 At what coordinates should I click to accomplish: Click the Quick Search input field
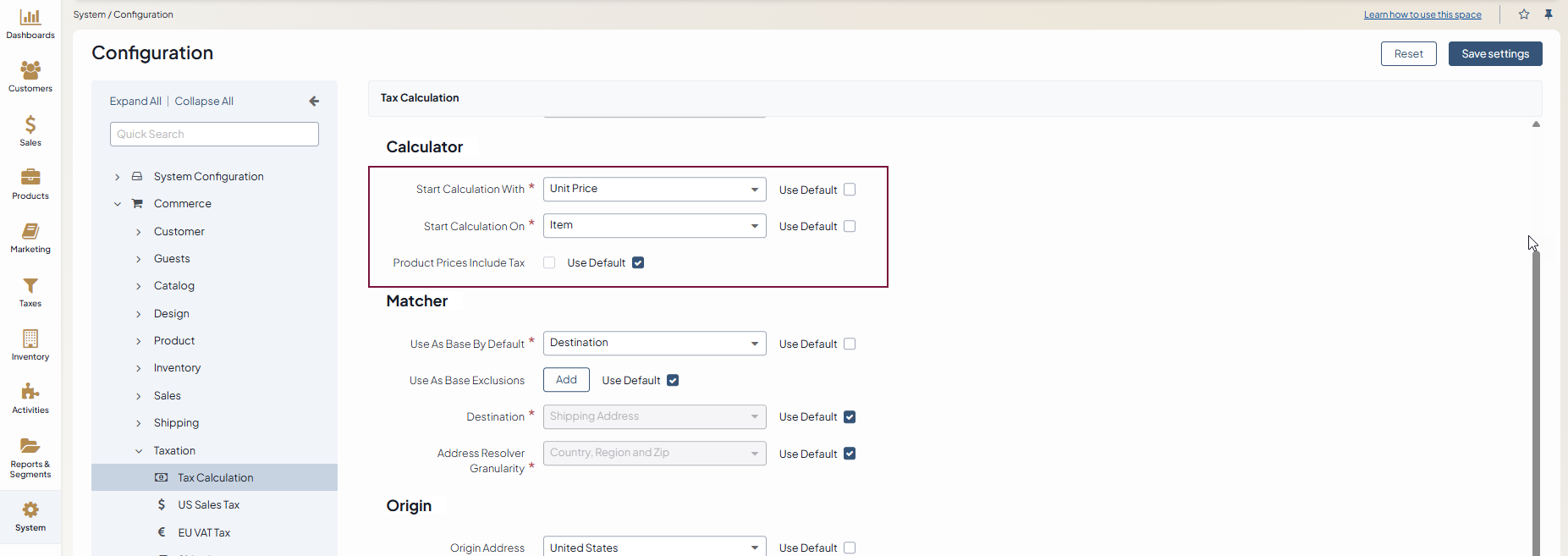pos(214,135)
